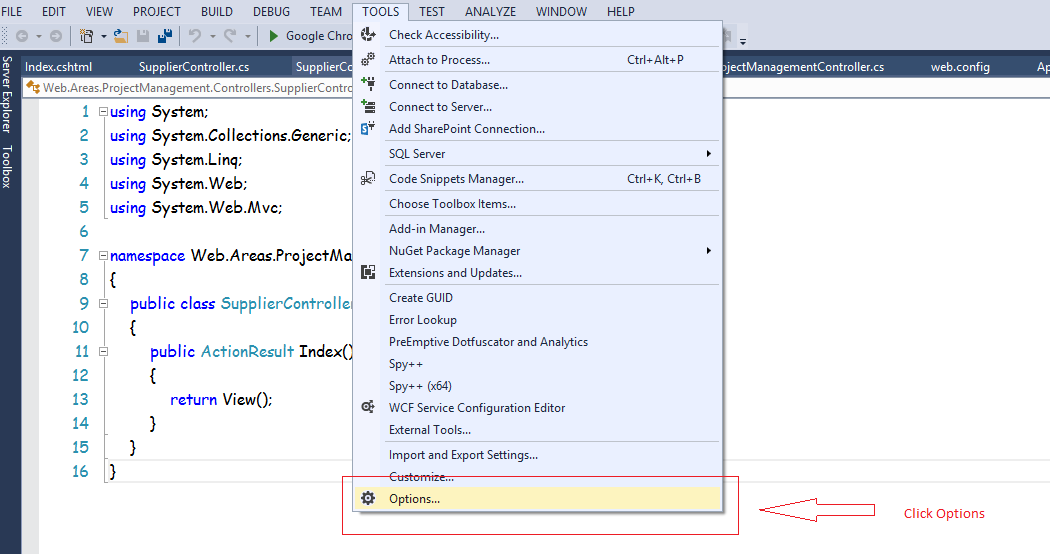Open the DEBUG menu
The image size is (1050, 554).
click(271, 11)
